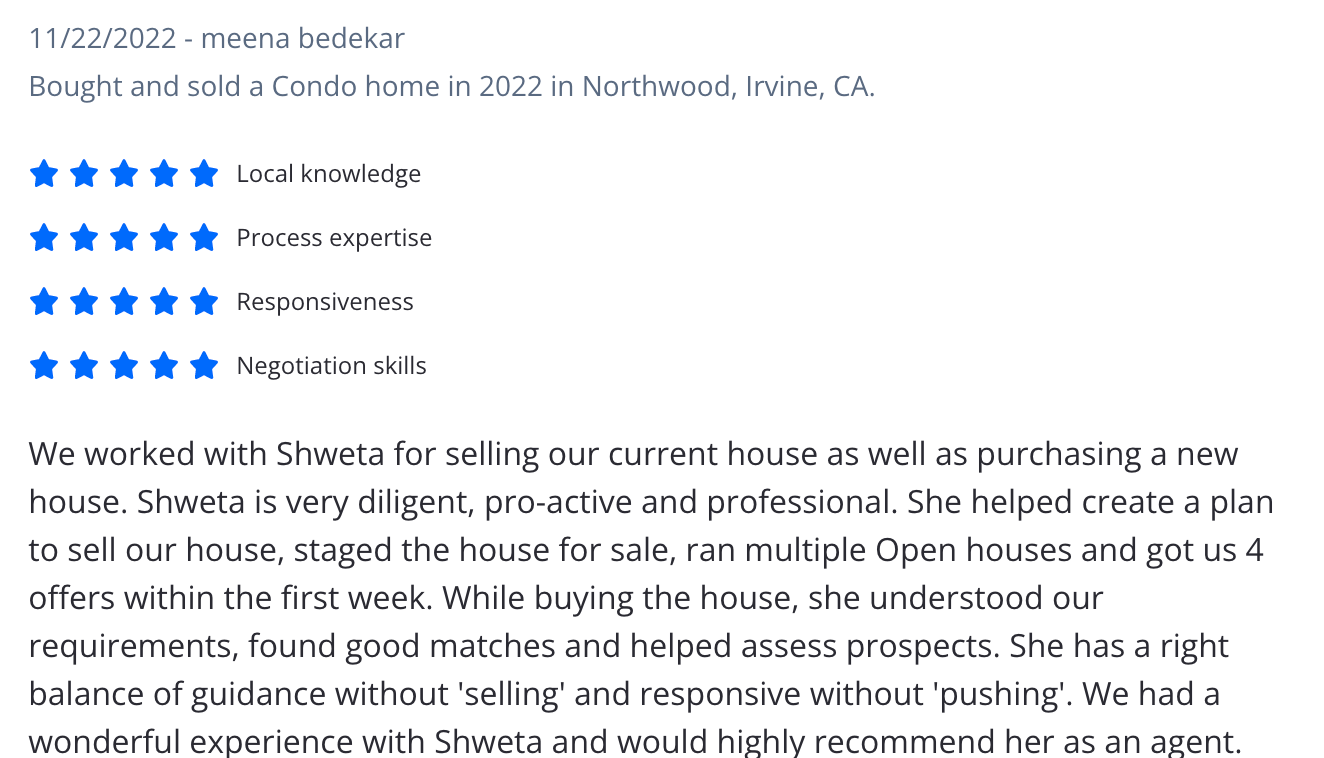Click first star of Process expertise rating
Viewport: 1324px width, 758px height.
tap(44, 238)
